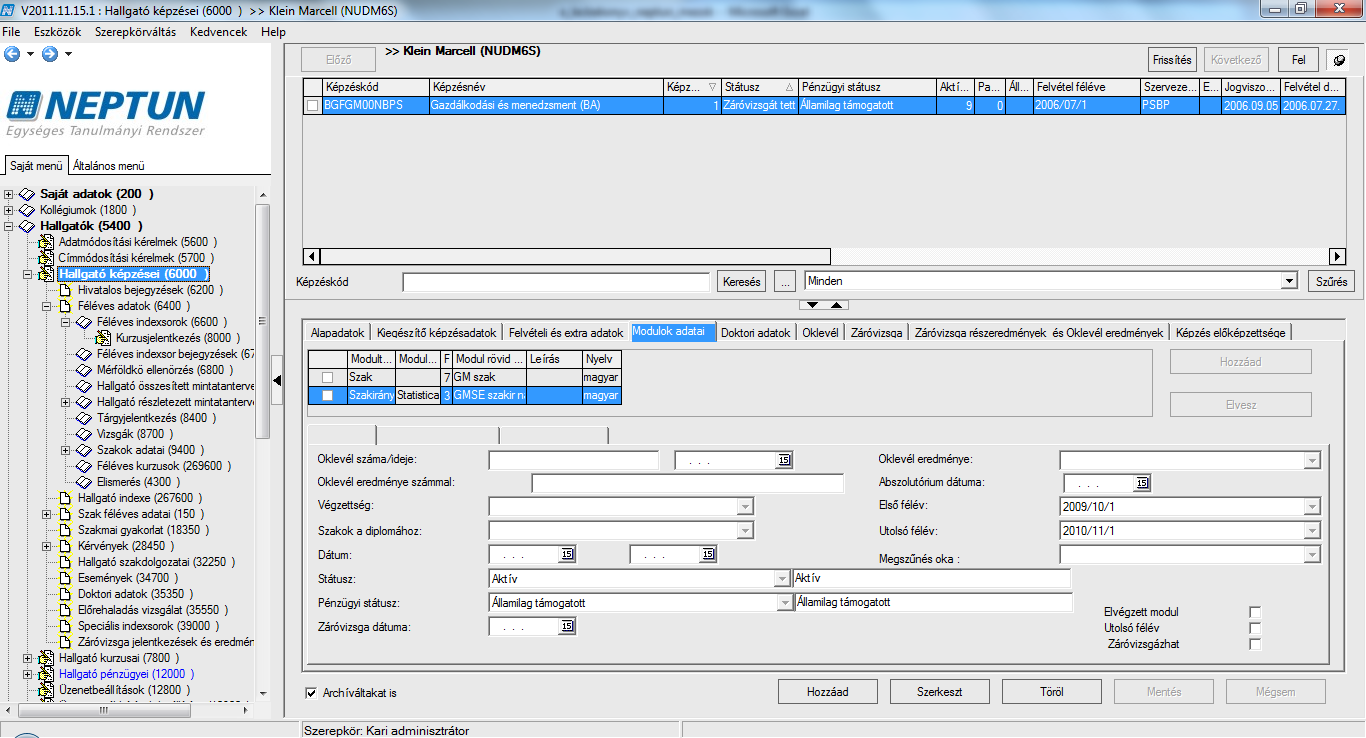Screen dimensions: 1366x738
Task: Click the Féléves kurzusok (269600) icon
Action: tap(85, 466)
